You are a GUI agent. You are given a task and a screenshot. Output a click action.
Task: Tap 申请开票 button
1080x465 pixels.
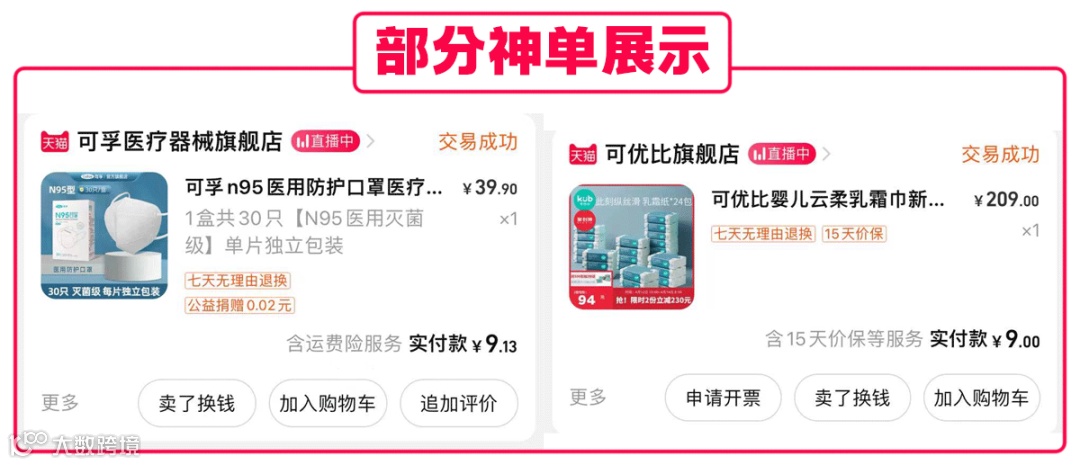pyautogui.click(x=723, y=397)
